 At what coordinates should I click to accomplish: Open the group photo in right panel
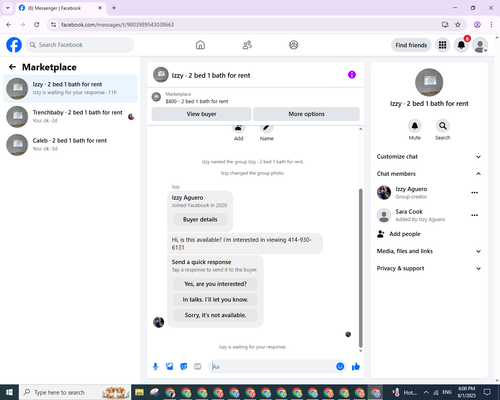click(429, 82)
